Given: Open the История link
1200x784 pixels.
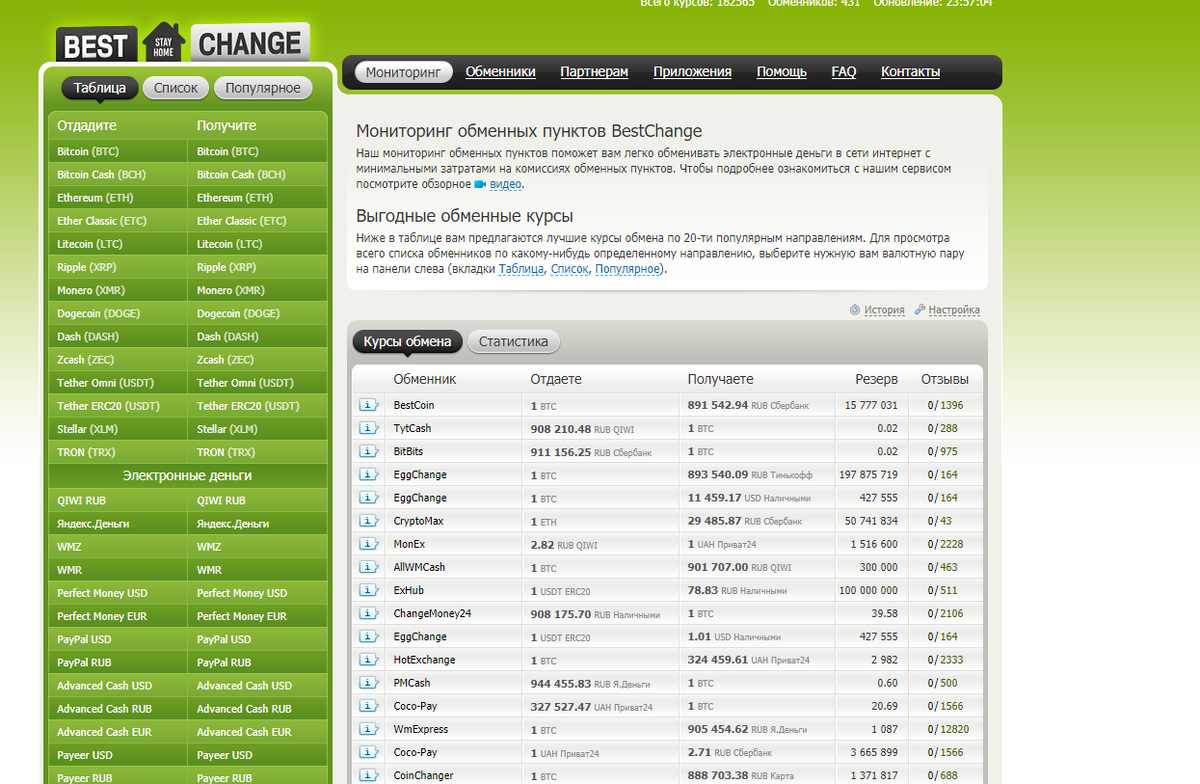Looking at the screenshot, I should (x=885, y=310).
